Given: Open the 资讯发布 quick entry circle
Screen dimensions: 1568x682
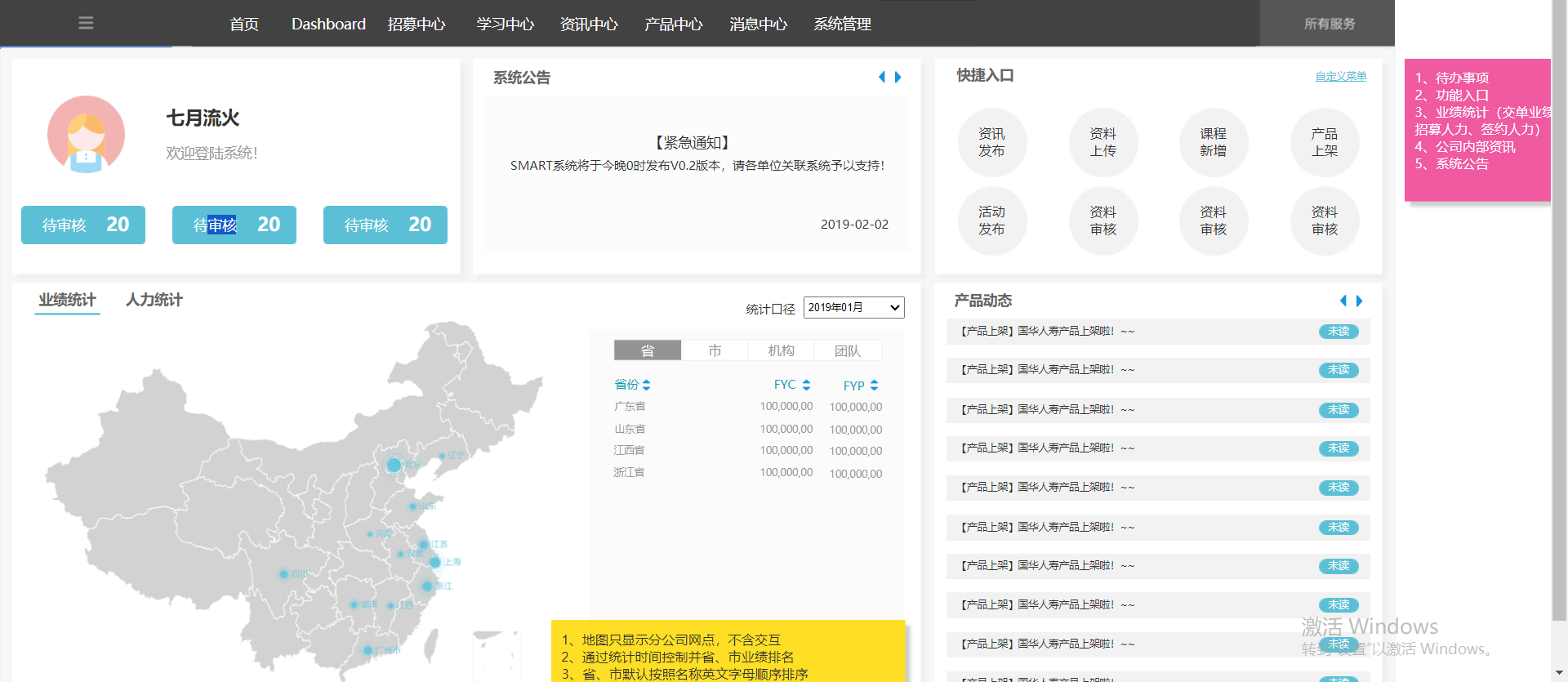Looking at the screenshot, I should coord(991,142).
